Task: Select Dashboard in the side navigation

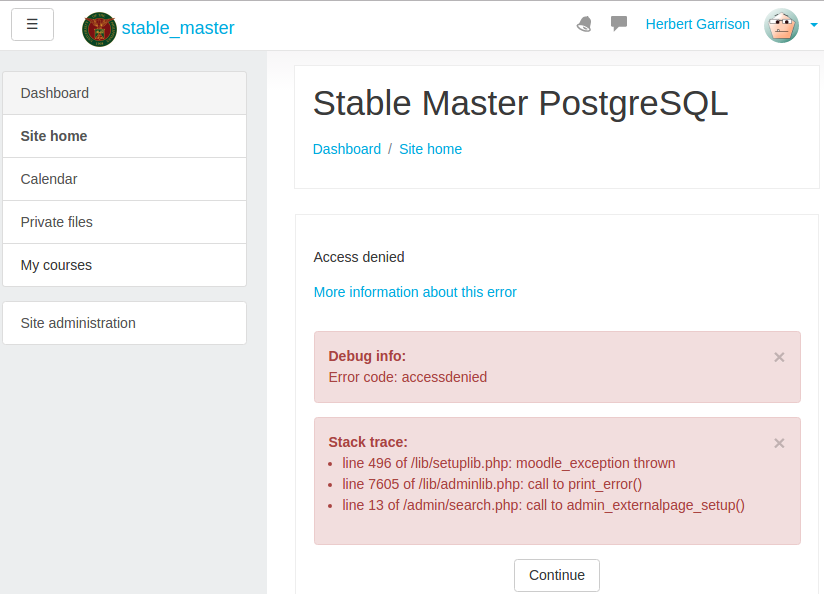Action: 125,93
